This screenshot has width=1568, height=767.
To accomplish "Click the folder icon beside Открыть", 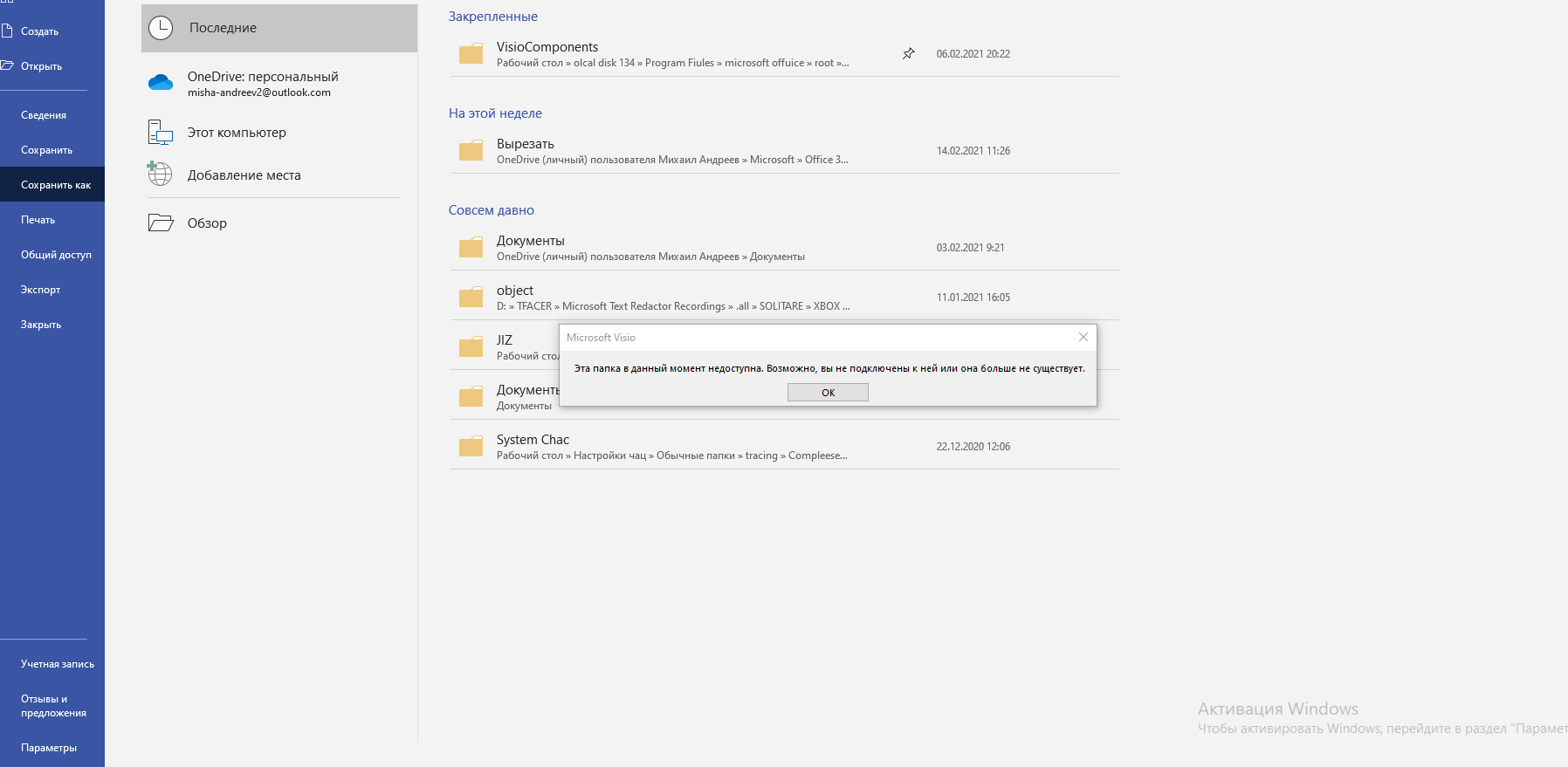I will (7, 65).
